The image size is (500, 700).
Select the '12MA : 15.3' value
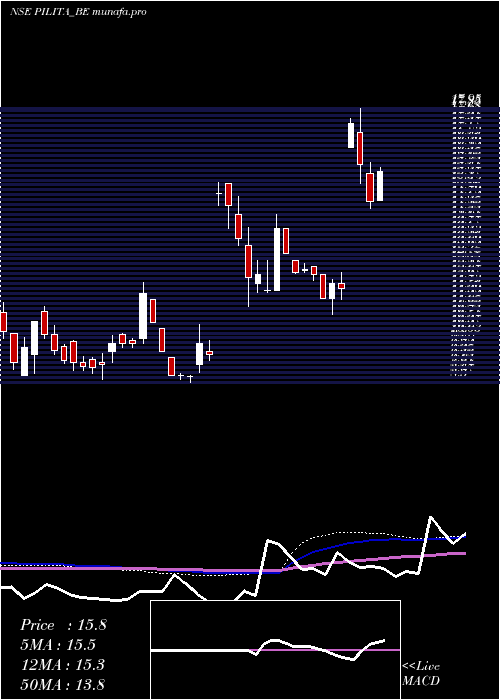click(x=63, y=665)
